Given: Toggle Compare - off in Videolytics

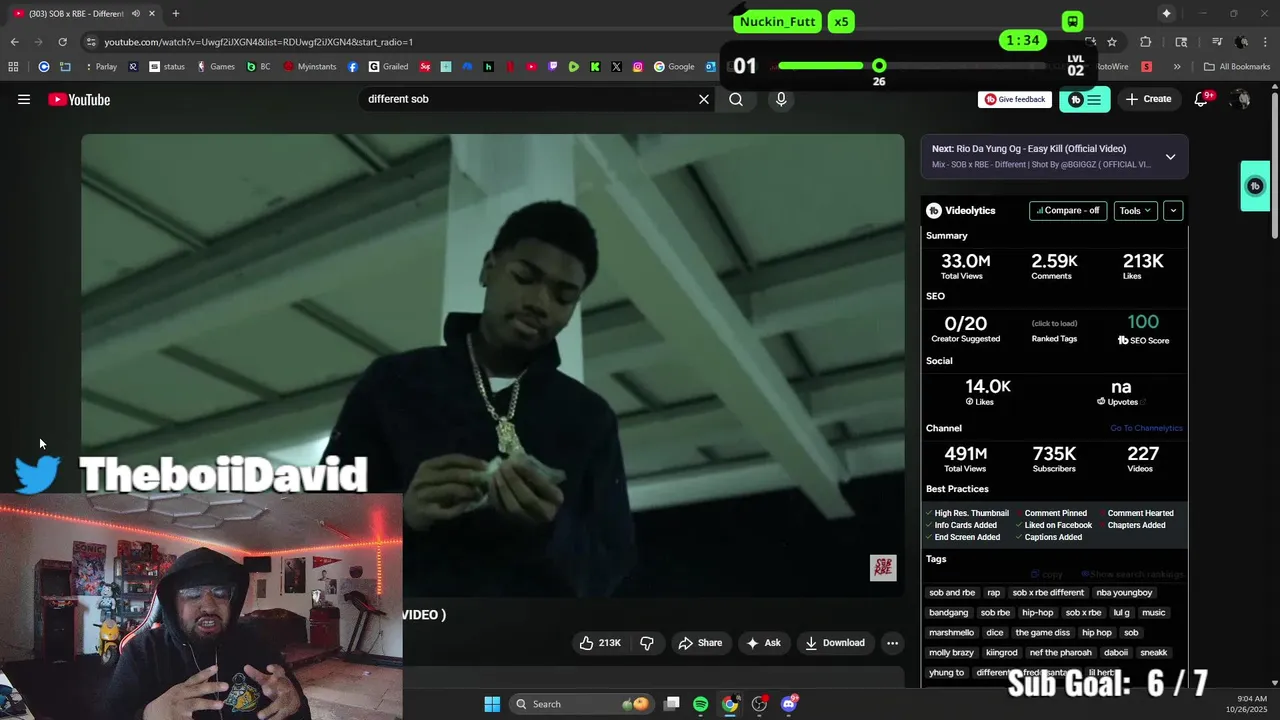Looking at the screenshot, I should click(1068, 210).
